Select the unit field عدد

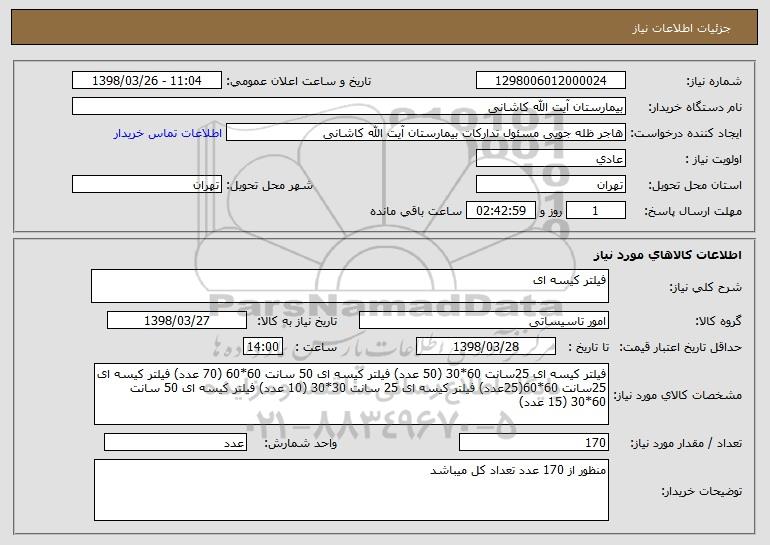click(175, 442)
